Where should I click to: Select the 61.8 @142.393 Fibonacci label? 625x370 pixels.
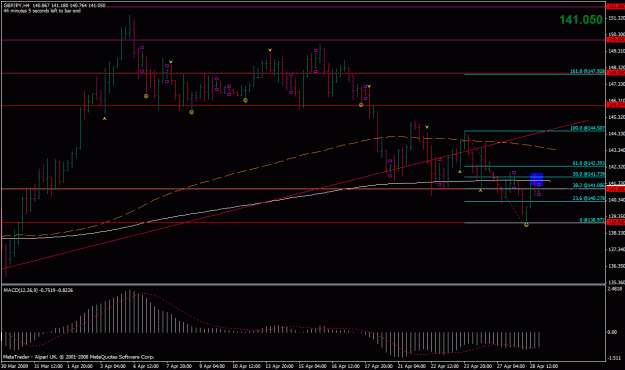[x=589, y=163]
